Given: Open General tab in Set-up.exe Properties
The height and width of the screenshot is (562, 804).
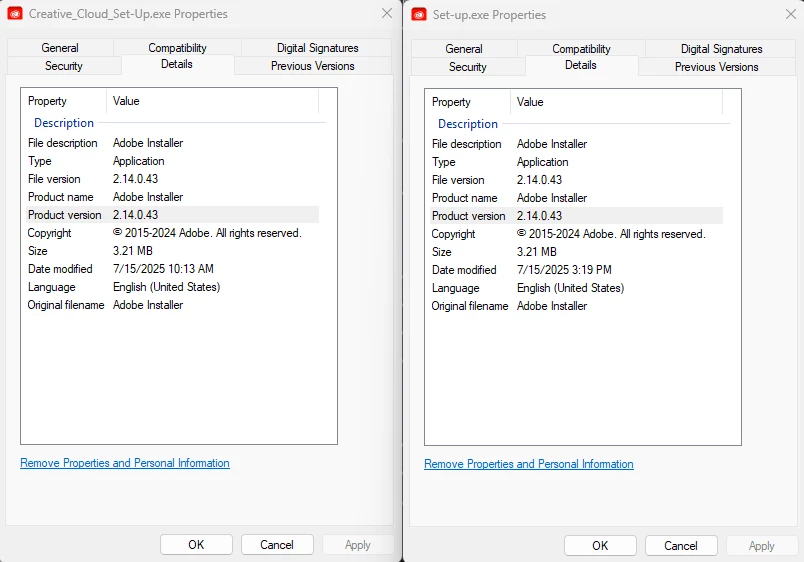Looking at the screenshot, I should (464, 49).
